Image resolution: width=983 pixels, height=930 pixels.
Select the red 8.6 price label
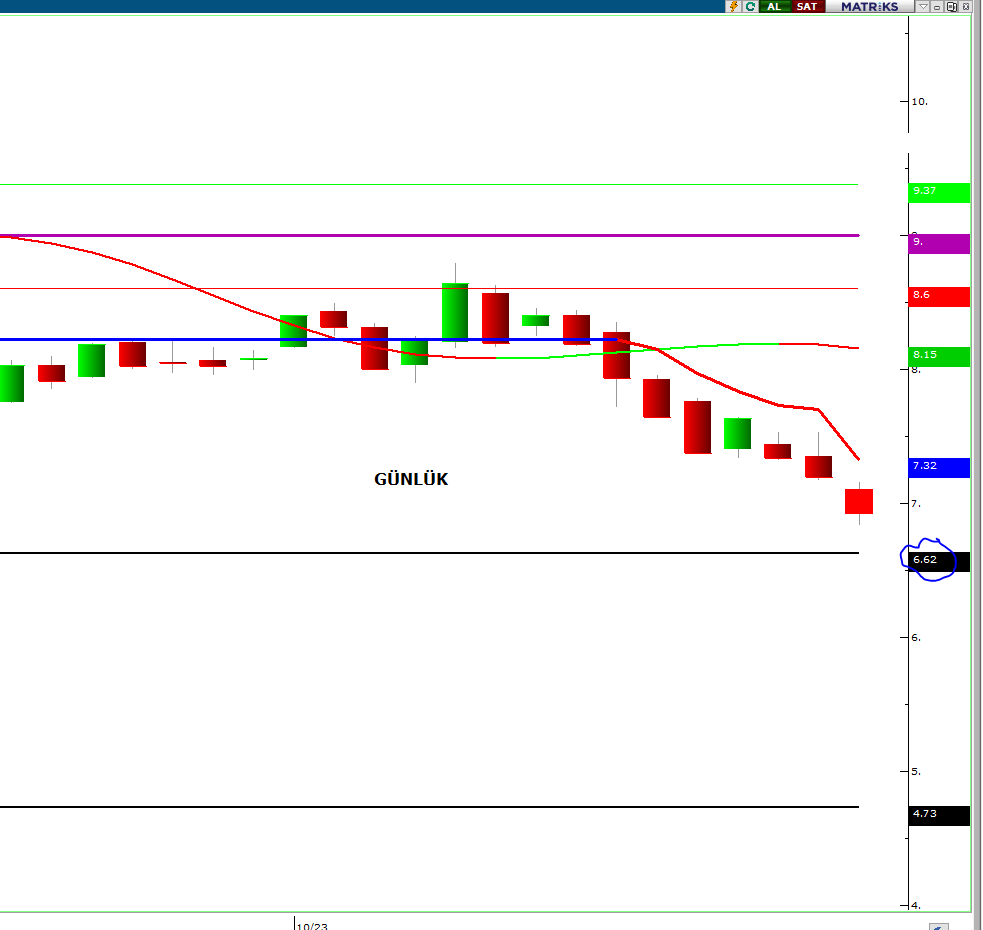click(938, 296)
